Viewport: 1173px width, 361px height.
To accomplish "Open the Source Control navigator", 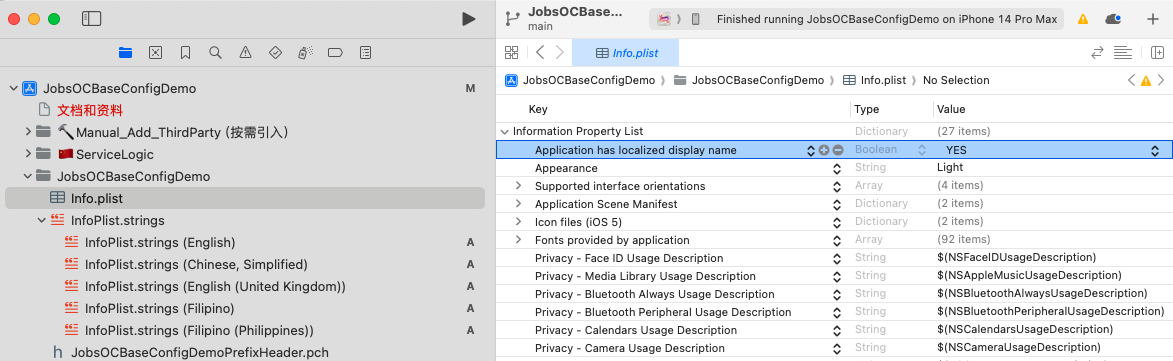I will point(155,52).
